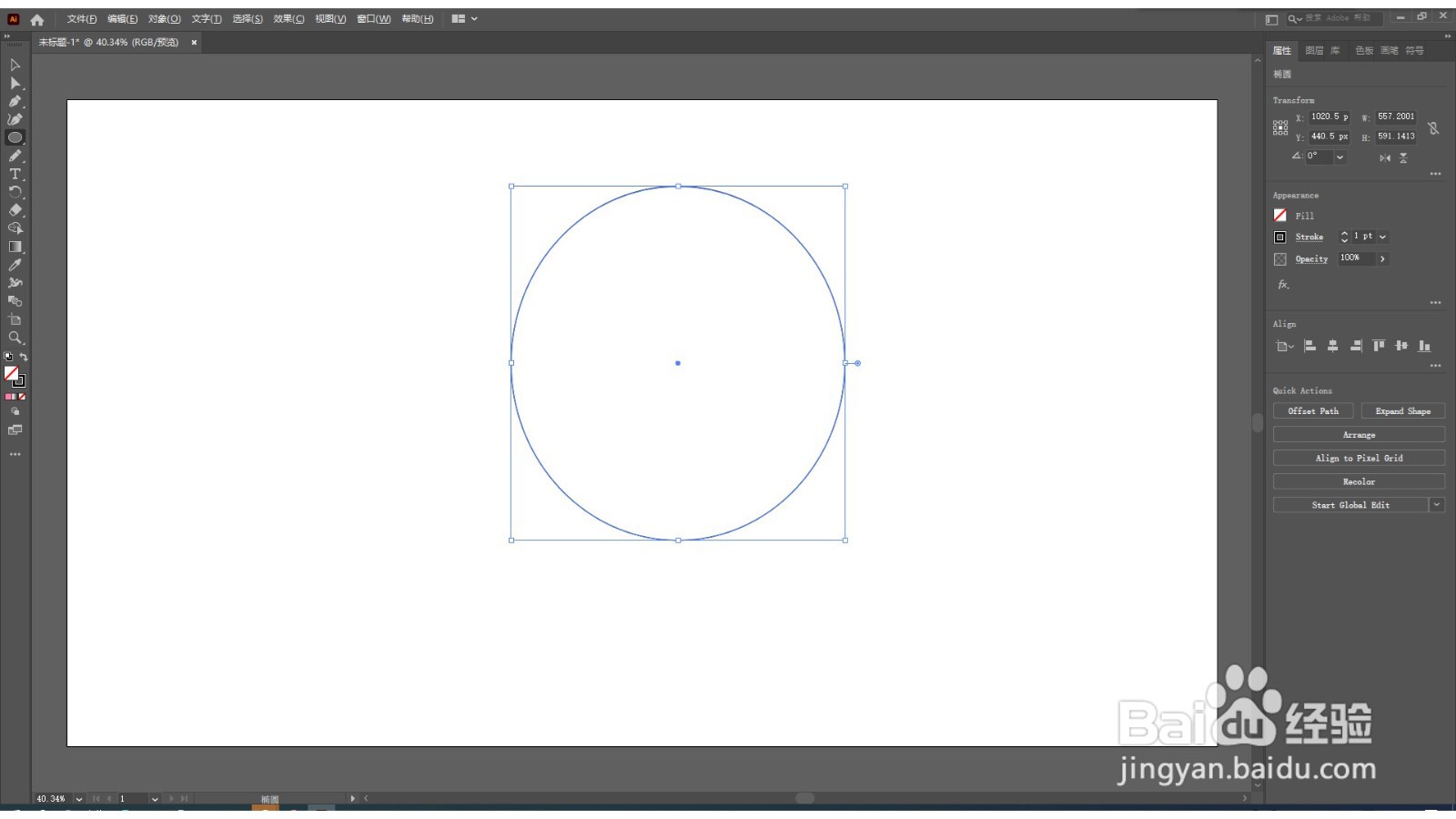This screenshot has height=819, width=1456.
Task: Open the Align To dropdown
Action: coord(1284,346)
